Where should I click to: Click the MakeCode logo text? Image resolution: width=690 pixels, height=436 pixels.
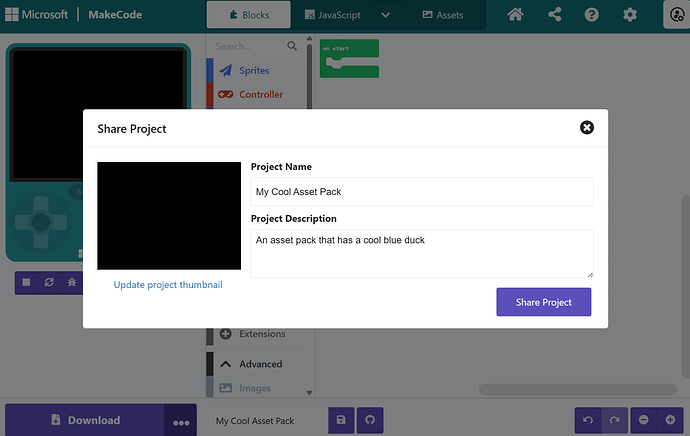115,15
